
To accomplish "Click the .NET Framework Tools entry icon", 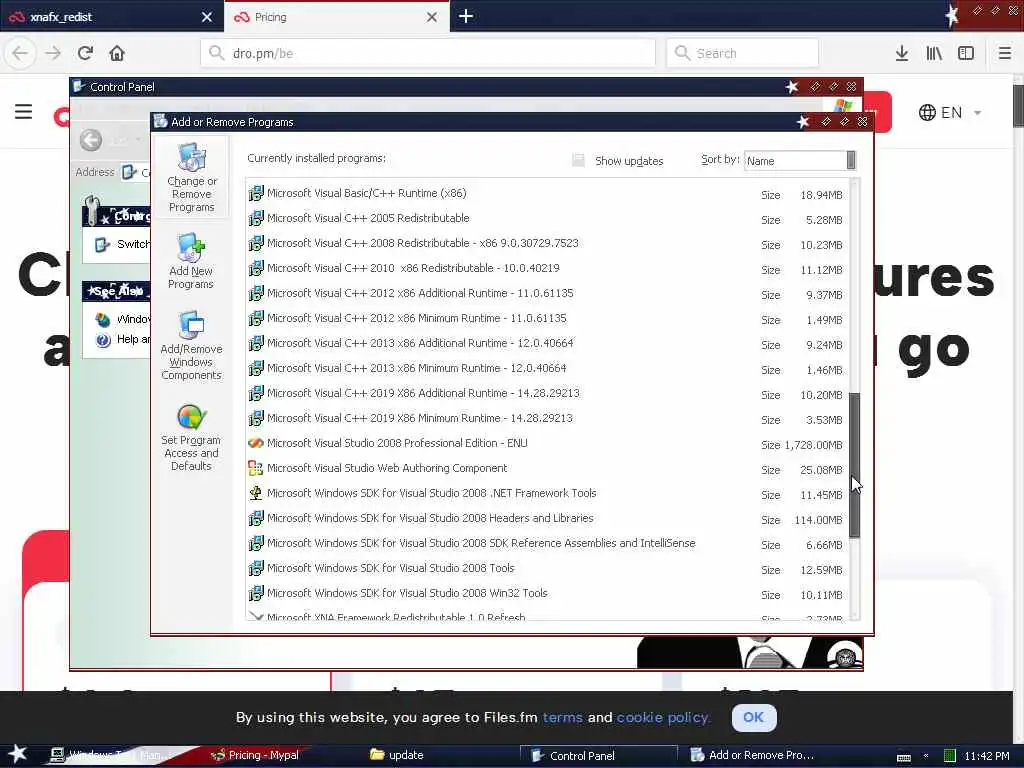I will point(256,493).
